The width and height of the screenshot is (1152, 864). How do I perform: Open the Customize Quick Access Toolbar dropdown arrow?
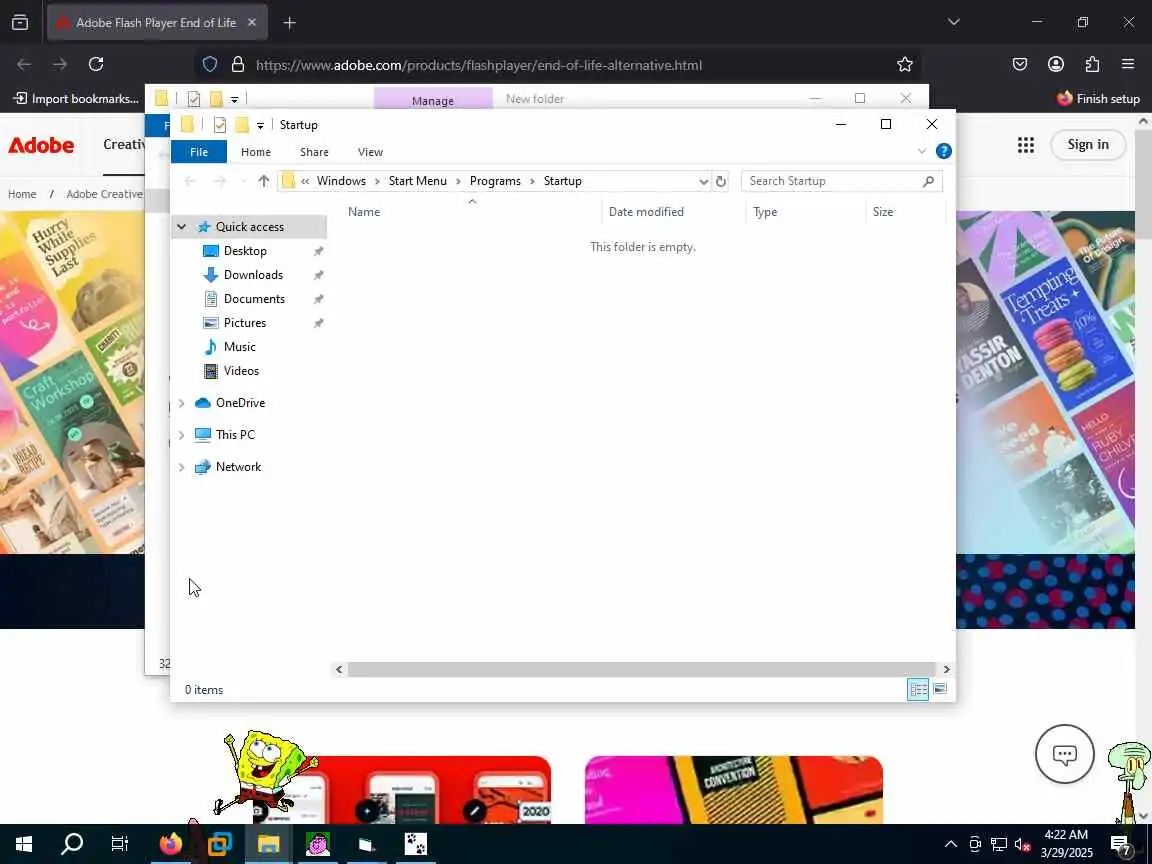pos(260,126)
